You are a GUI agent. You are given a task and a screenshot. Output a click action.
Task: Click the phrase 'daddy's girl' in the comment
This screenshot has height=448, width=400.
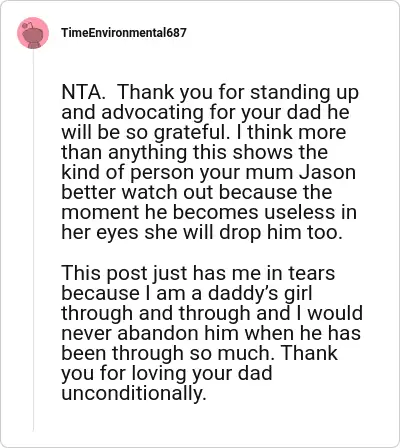260,293
